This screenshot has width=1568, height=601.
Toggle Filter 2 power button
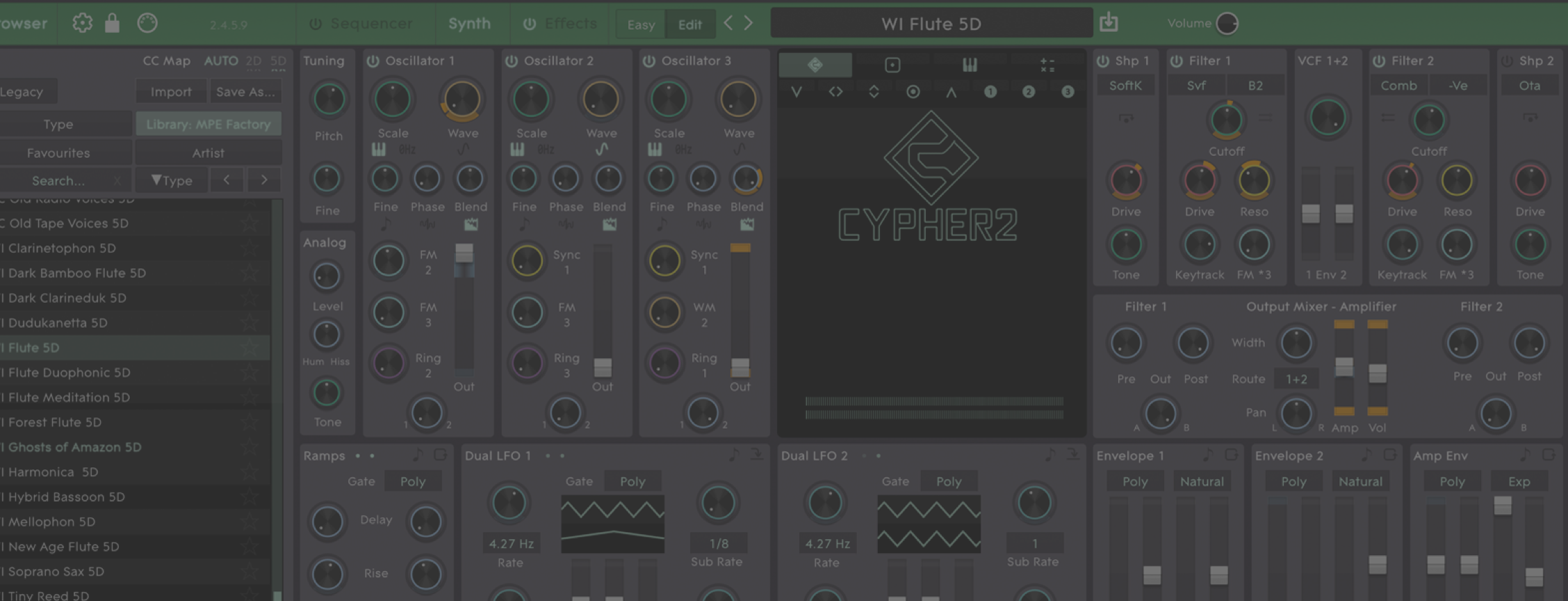[1380, 61]
